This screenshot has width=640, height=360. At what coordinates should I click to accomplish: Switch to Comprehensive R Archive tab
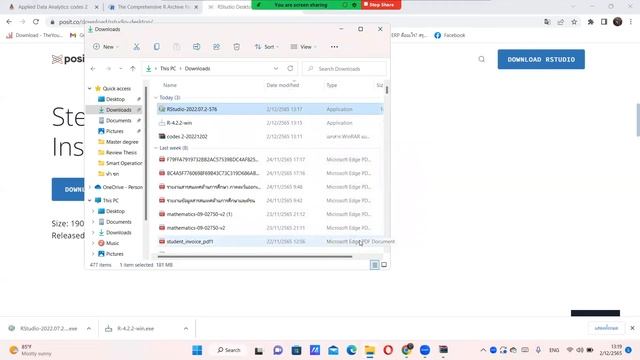[x=153, y=7]
